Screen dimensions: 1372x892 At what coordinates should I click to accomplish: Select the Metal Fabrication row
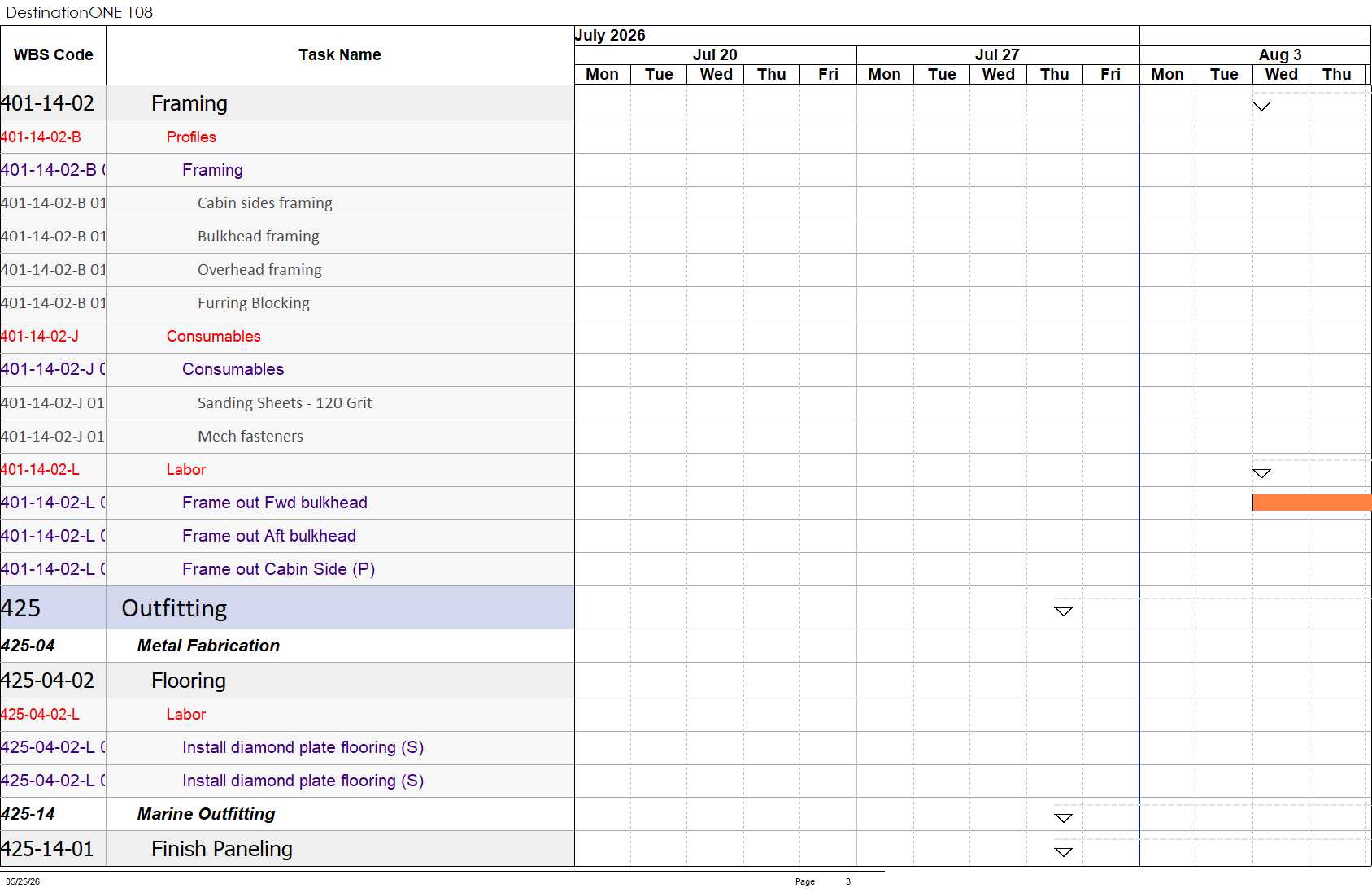287,646
